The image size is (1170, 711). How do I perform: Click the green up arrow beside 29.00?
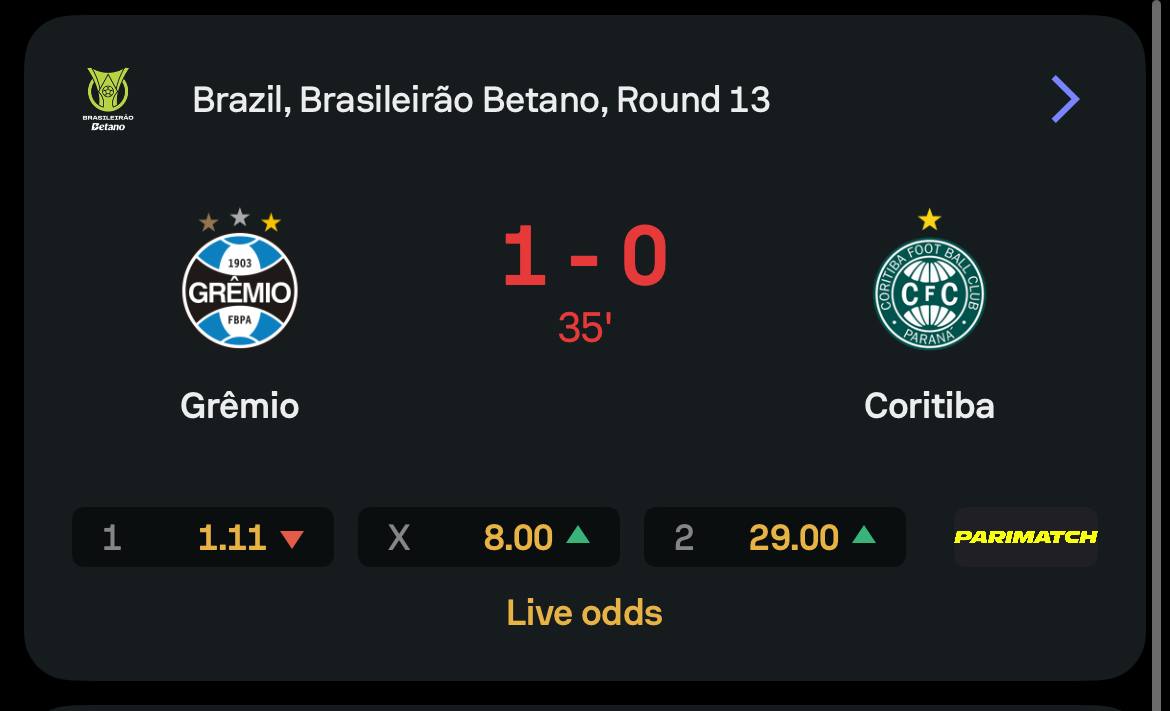(863, 535)
